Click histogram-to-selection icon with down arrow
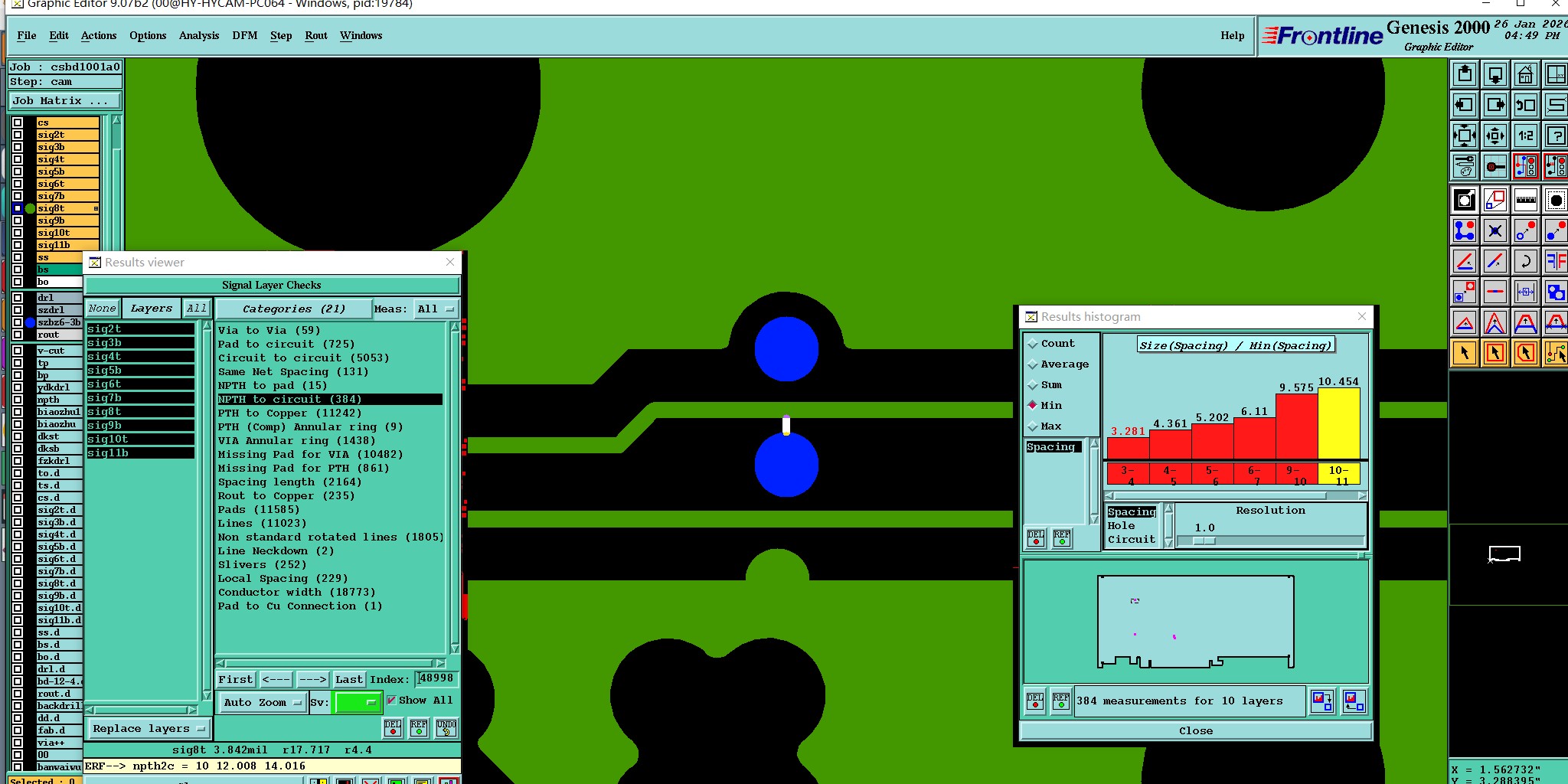Screen dimensions: 1568x784 [x=1322, y=701]
